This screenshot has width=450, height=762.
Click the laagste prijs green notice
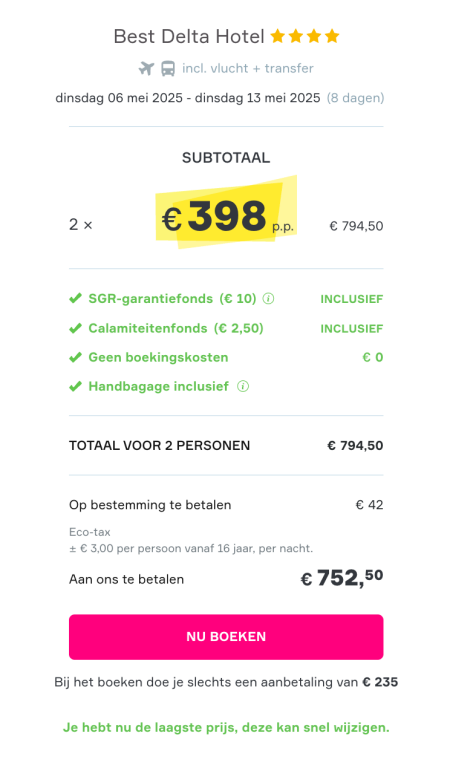[226, 727]
